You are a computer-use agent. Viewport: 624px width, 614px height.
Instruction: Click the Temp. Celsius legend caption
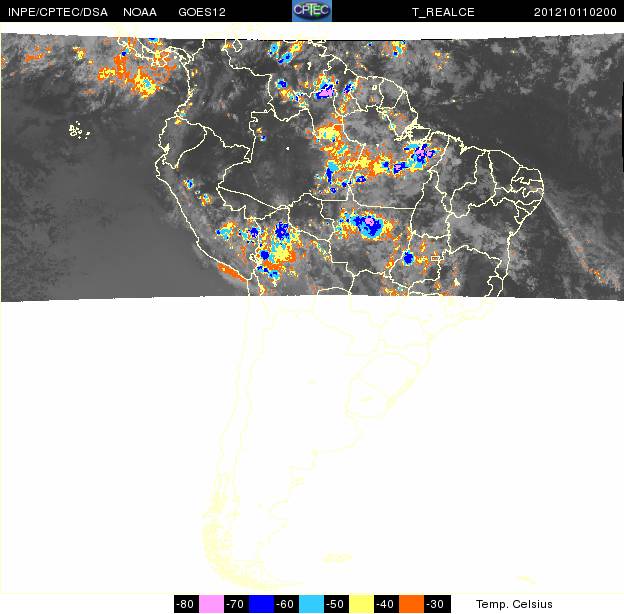coord(514,604)
